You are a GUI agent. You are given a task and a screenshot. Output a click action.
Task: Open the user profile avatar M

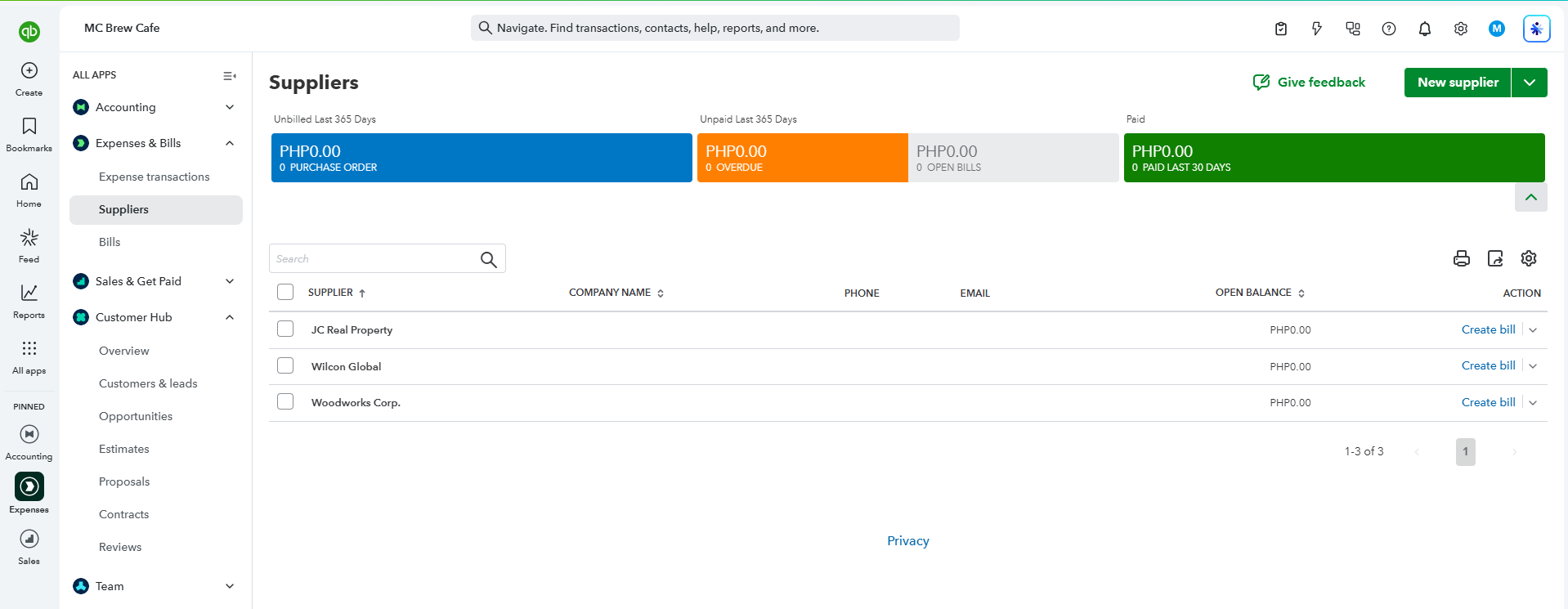(x=1497, y=29)
